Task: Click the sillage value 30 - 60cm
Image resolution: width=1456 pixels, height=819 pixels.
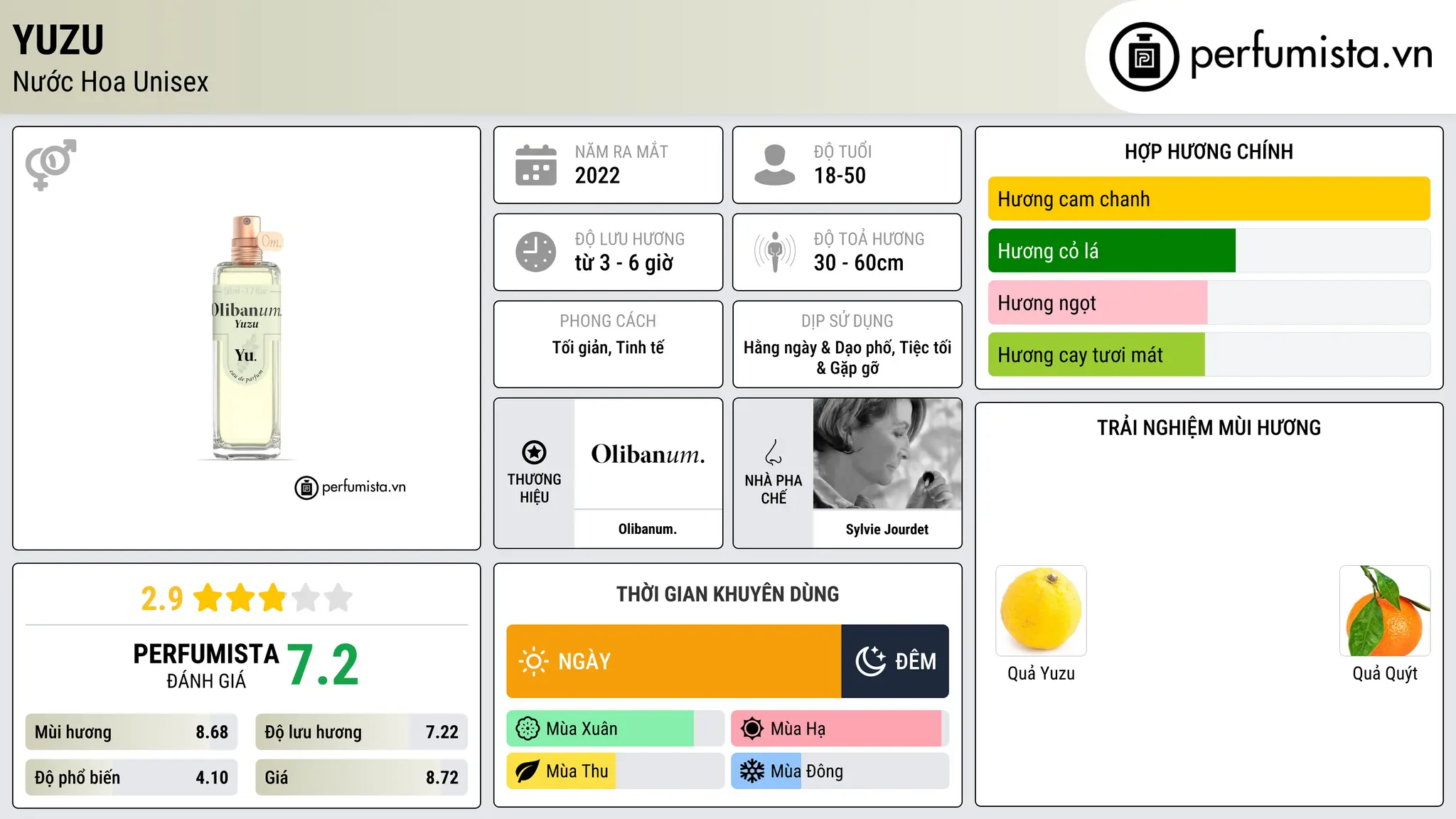Action: point(859,263)
